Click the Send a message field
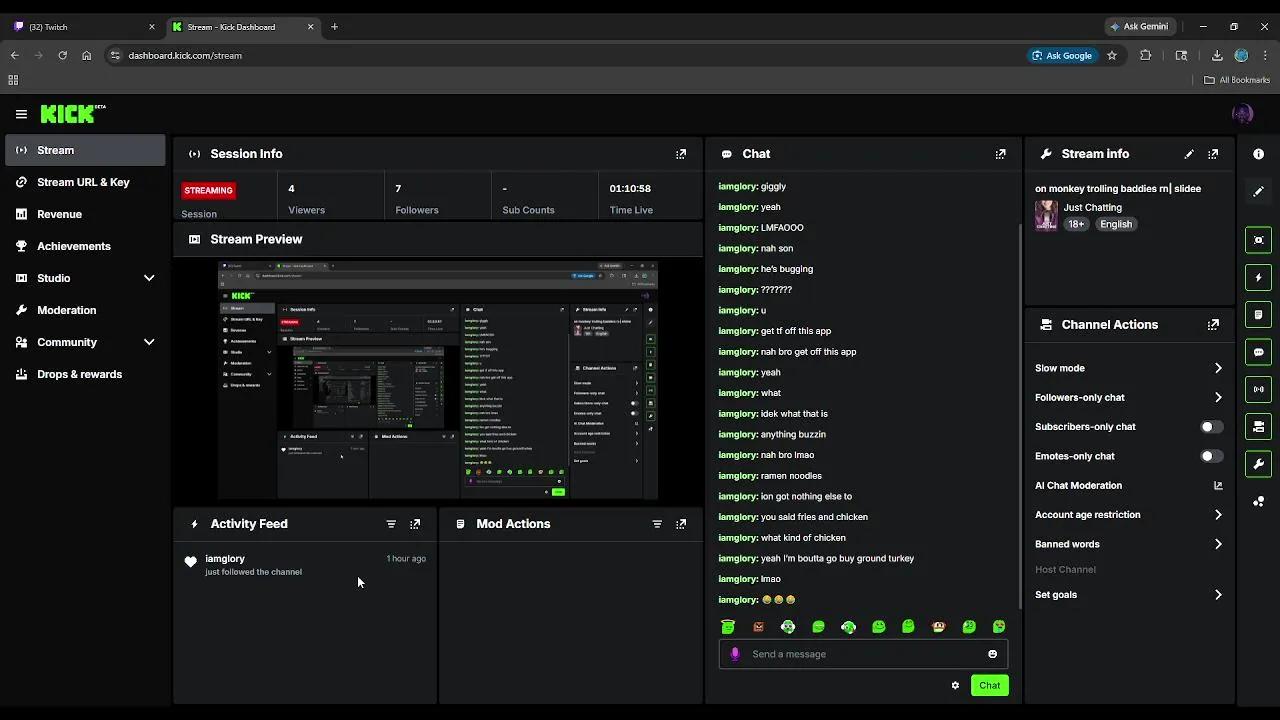 863,654
